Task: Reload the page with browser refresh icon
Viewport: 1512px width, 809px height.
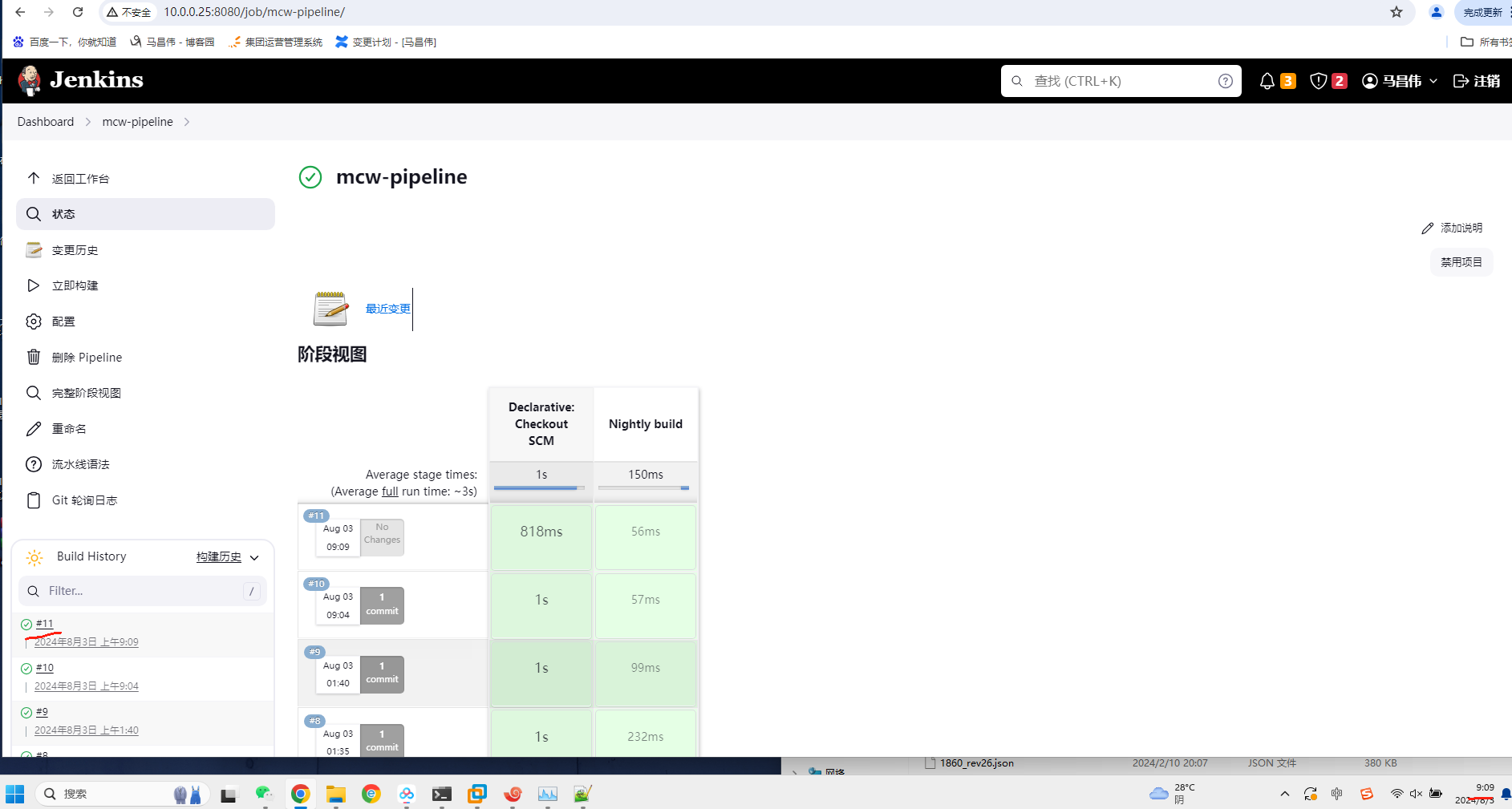Action: tap(78, 12)
